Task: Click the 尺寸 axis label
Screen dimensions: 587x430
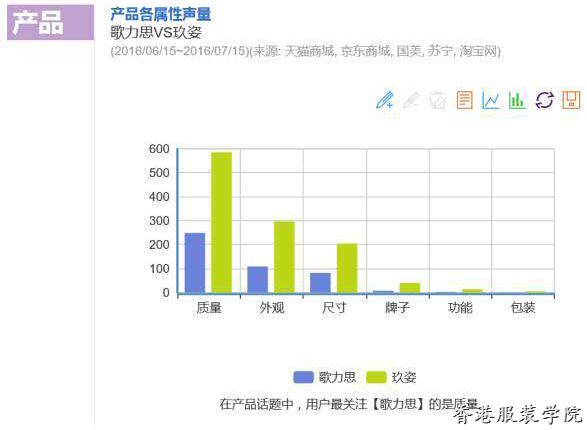Action: (x=334, y=308)
